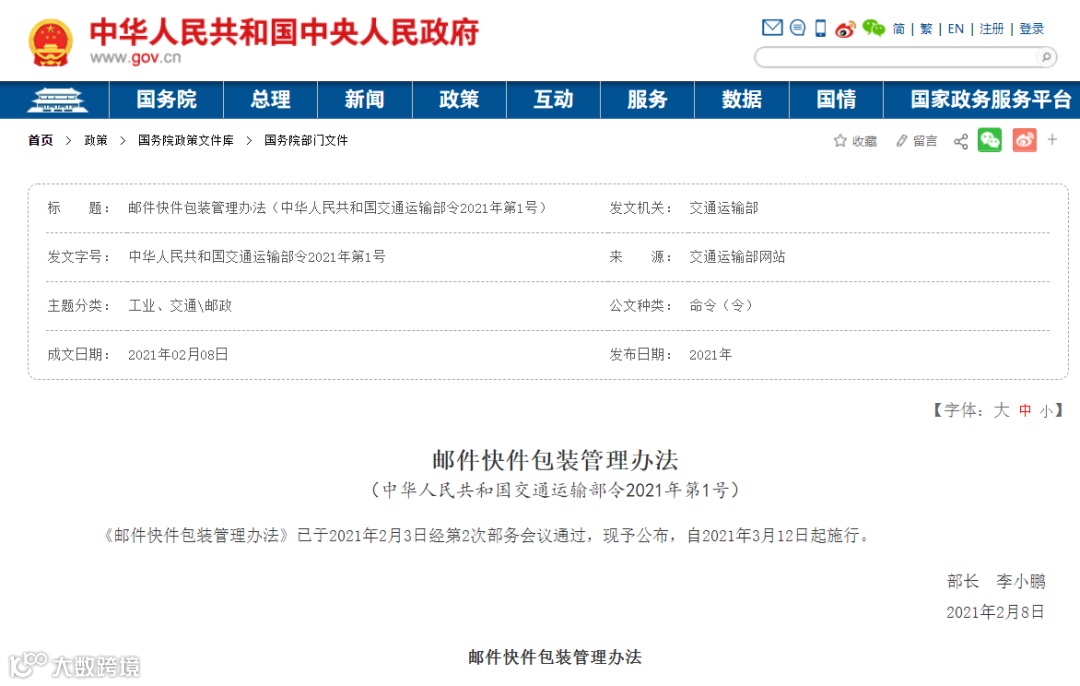
Task: Click the share icon
Action: point(961,141)
